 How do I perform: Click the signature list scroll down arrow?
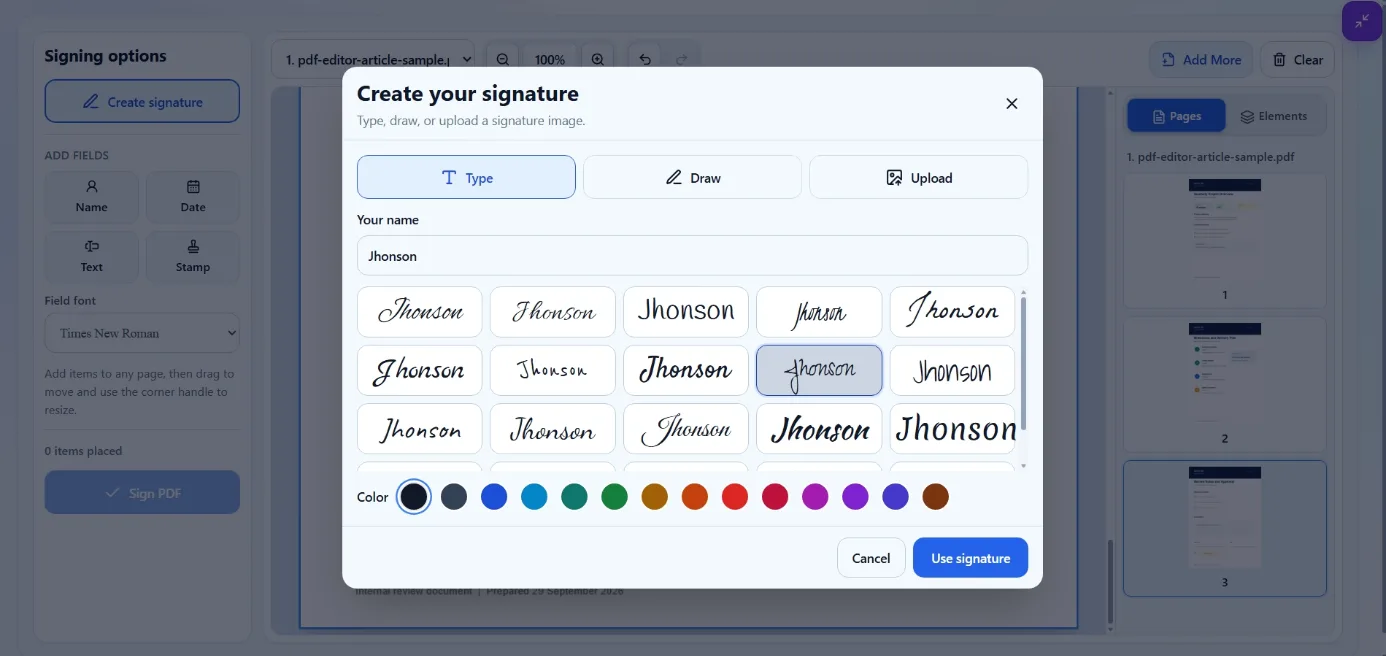click(1023, 465)
